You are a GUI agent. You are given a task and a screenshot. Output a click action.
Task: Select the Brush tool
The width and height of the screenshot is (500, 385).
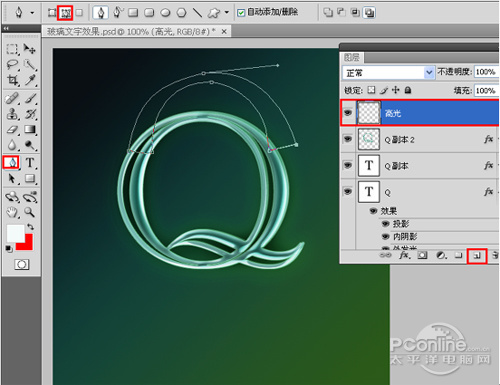pyautogui.click(x=30, y=99)
